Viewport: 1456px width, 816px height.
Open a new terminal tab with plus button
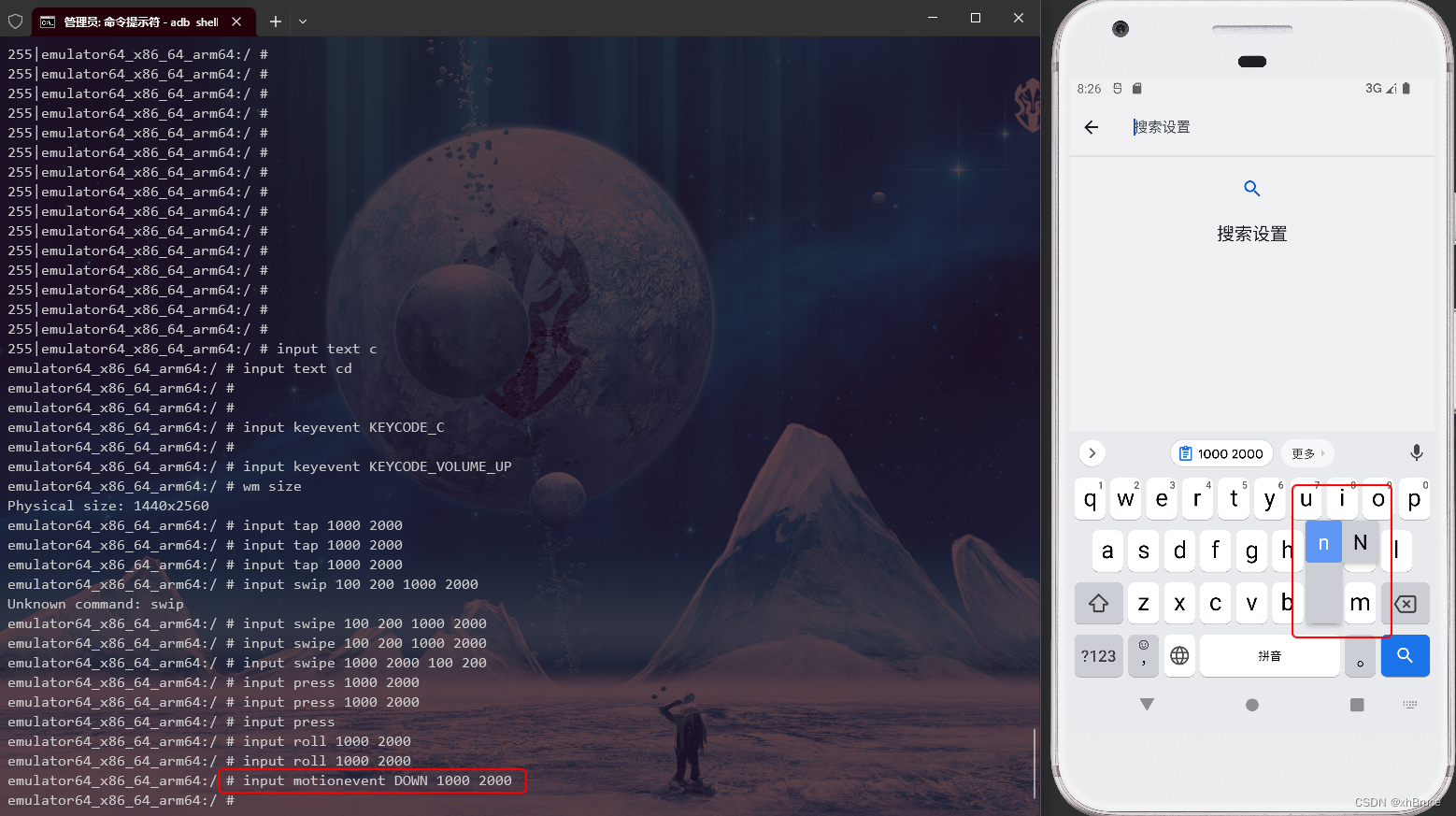276,21
